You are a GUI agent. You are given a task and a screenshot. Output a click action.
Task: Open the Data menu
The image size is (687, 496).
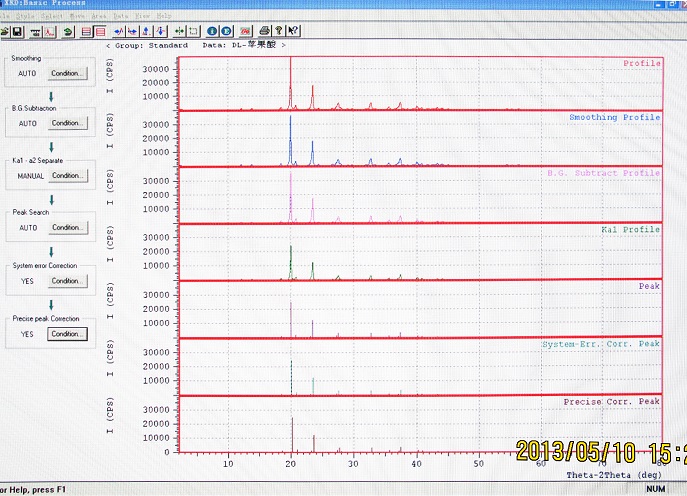(x=120, y=16)
